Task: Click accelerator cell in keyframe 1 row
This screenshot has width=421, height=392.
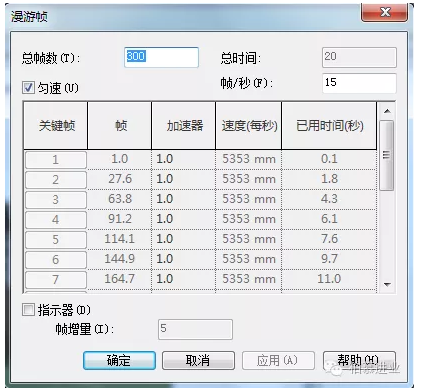Action: (184, 159)
